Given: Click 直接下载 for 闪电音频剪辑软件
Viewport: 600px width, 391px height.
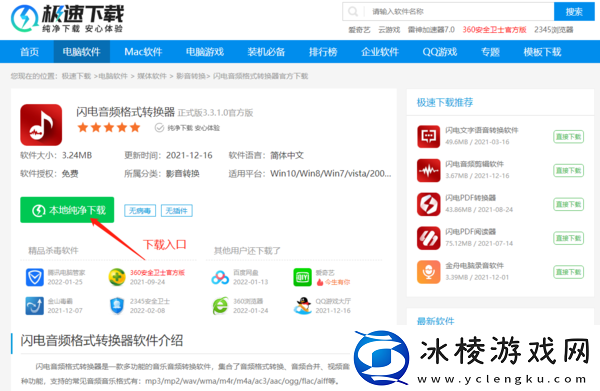Looking at the screenshot, I should pyautogui.click(x=568, y=170).
